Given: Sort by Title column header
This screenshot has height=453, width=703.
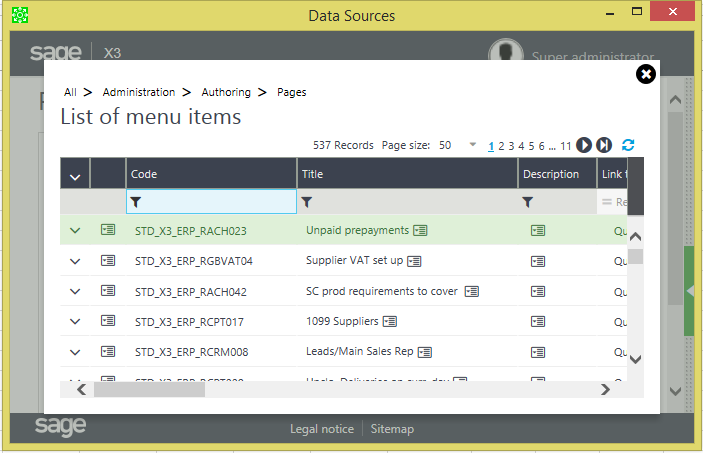Looking at the screenshot, I should 408,174.
